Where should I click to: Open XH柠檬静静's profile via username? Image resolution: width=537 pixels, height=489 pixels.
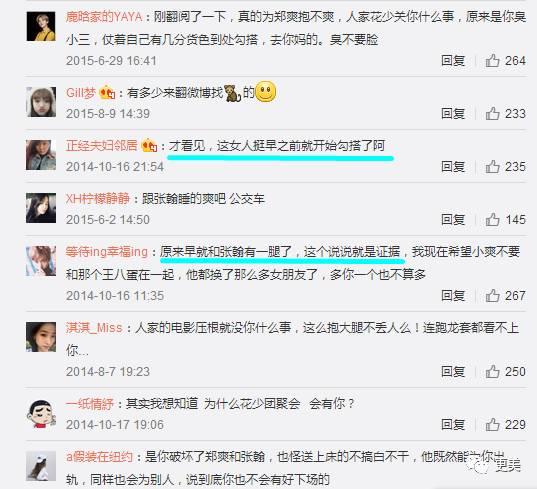[x=98, y=199]
